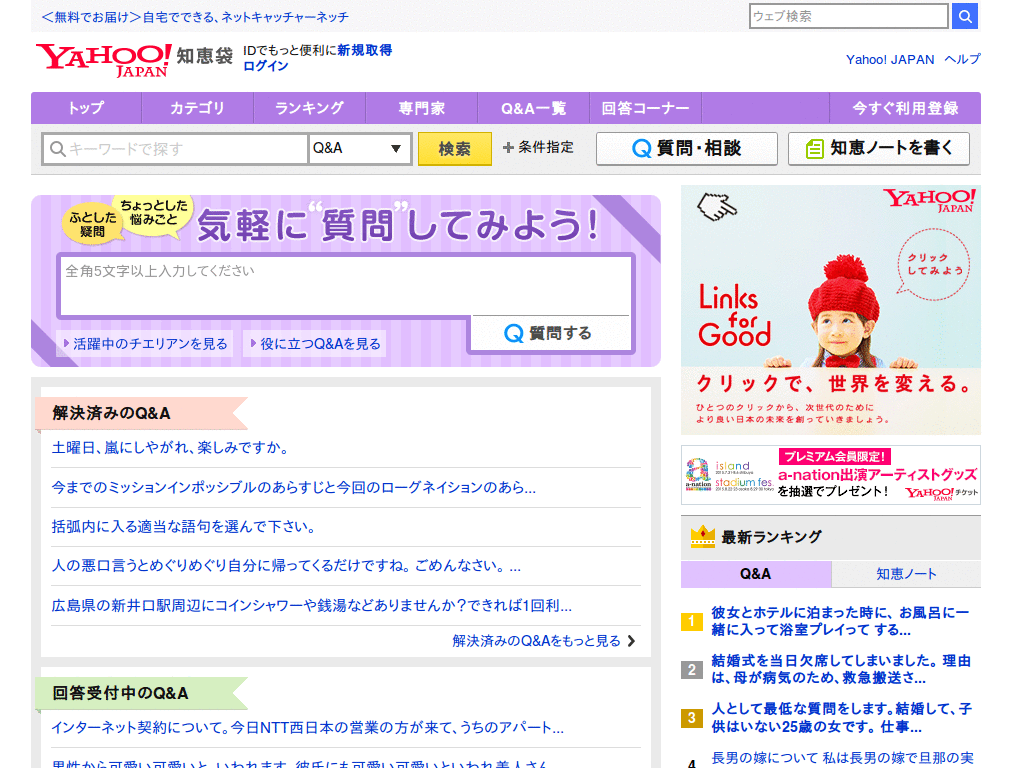Open the 土曜日、嵐にしやがれ question link
Image resolution: width=1024 pixels, height=768 pixels.
[x=170, y=448]
